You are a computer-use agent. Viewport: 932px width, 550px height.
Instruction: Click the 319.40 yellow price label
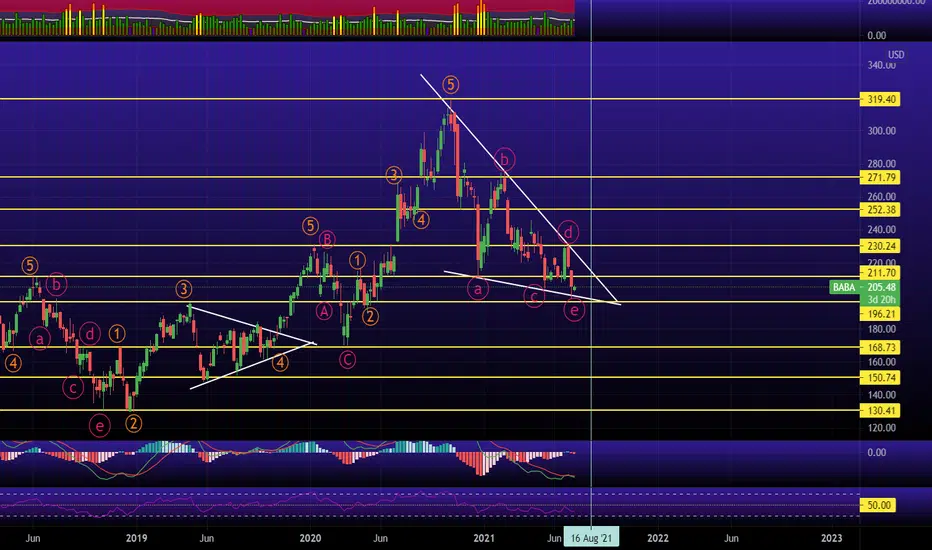coord(880,99)
